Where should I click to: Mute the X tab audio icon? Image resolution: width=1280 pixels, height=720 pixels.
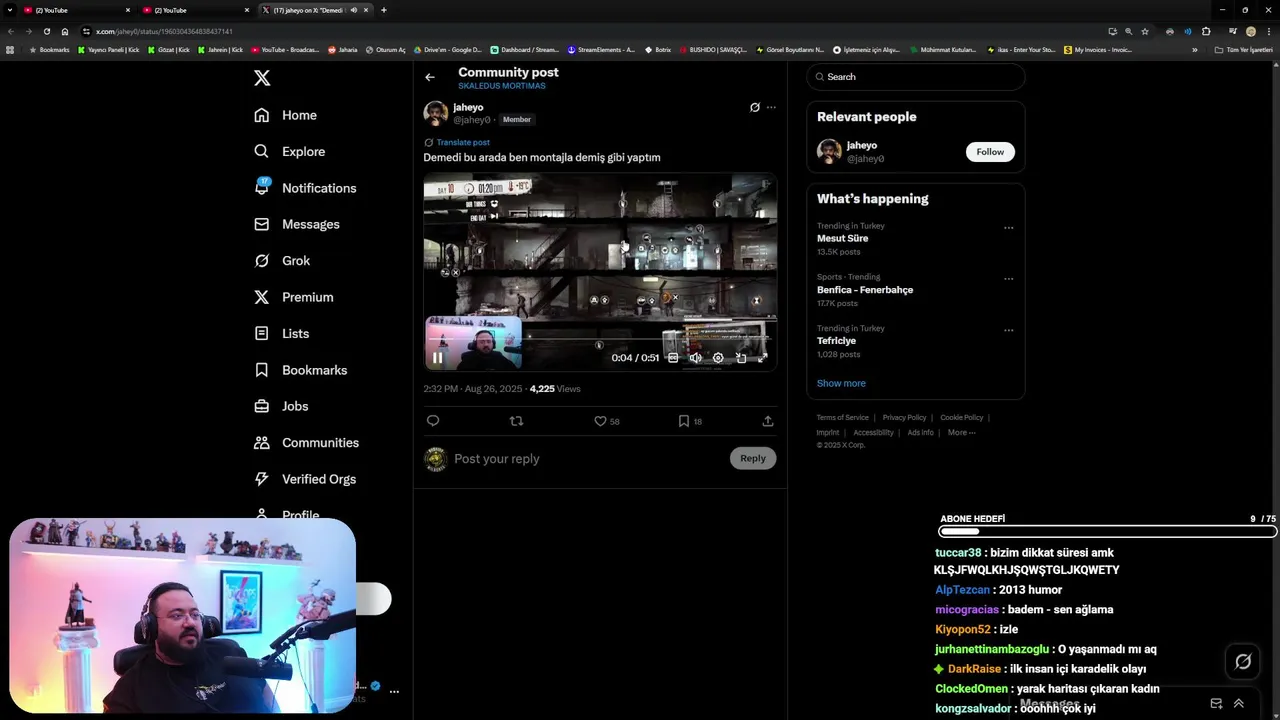(x=354, y=10)
